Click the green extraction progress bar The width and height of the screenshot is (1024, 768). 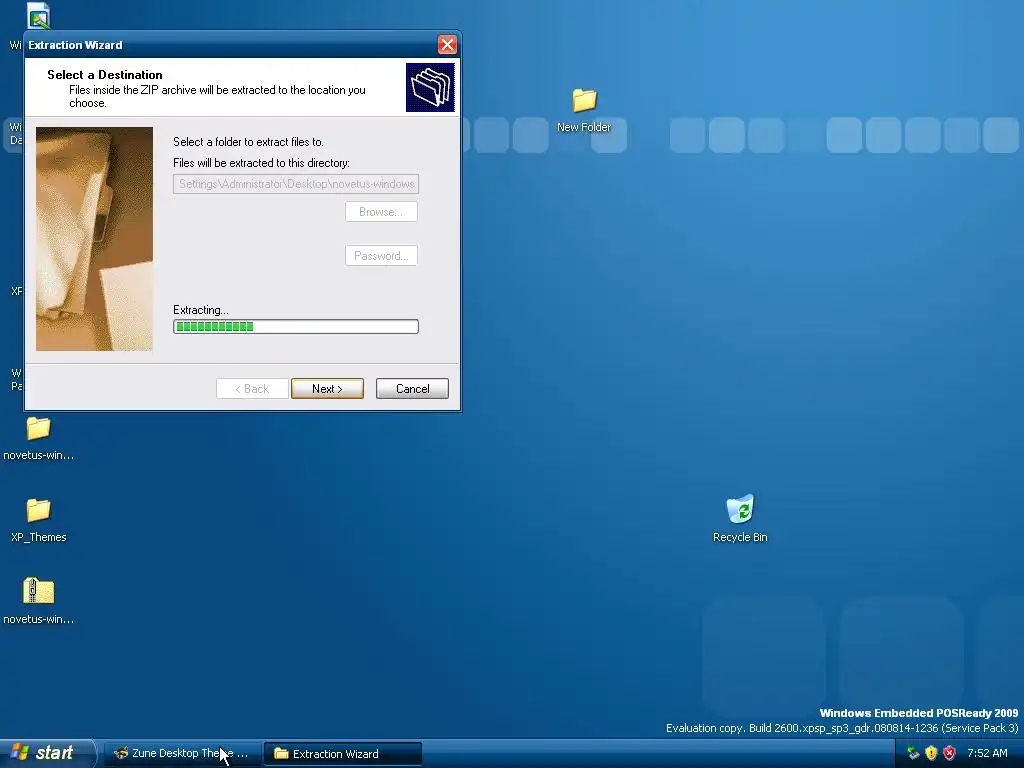click(x=296, y=327)
